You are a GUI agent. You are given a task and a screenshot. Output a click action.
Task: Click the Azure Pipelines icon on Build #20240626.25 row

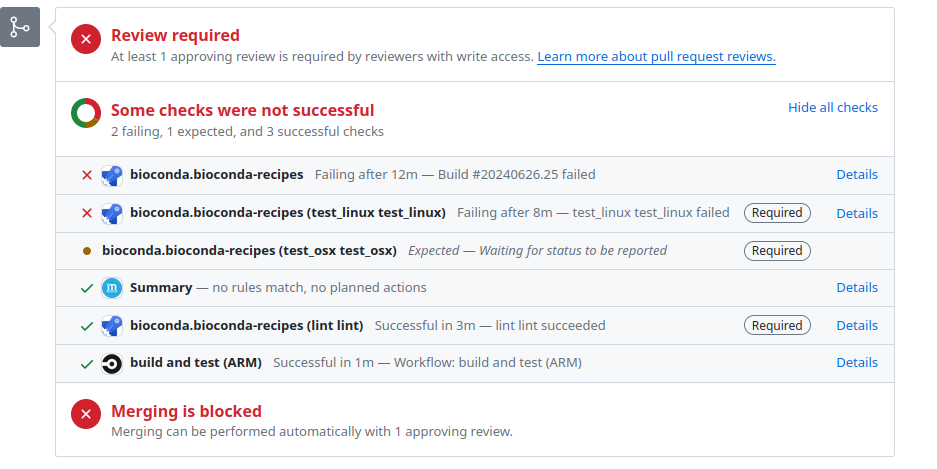click(x=112, y=175)
